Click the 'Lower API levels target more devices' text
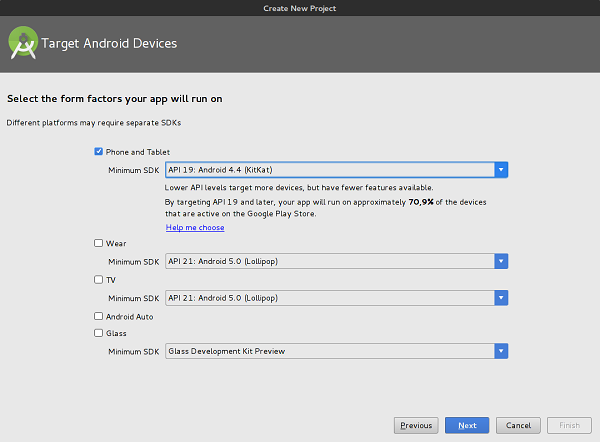This screenshot has width=600, height=442. (299, 188)
